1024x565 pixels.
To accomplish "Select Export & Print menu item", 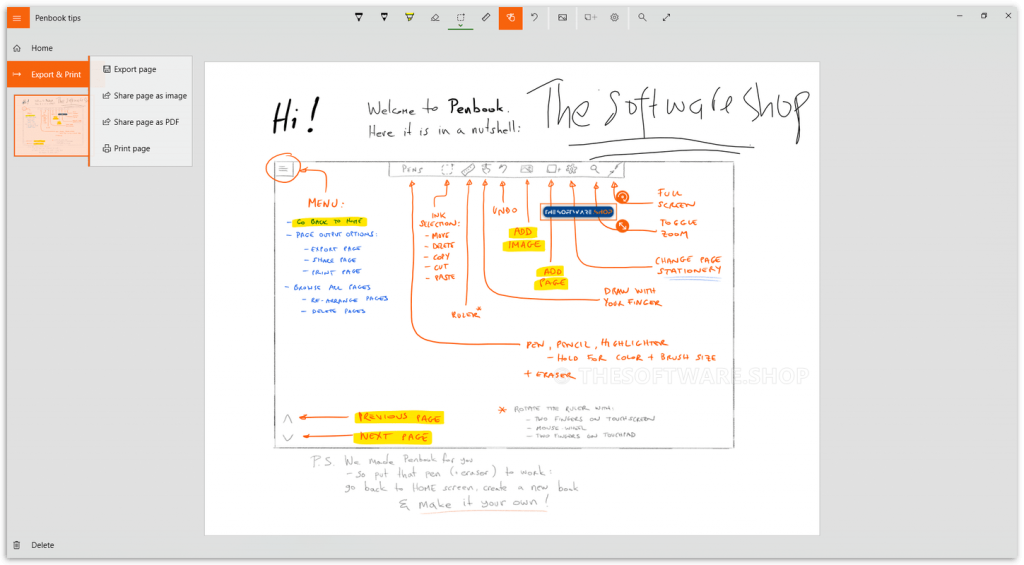I will tap(48, 74).
